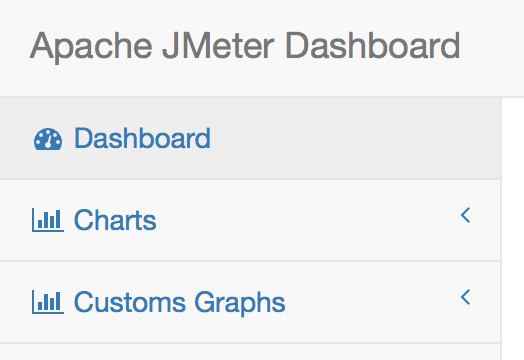Open the Apache JMeter Dashboard title link

coord(245,46)
